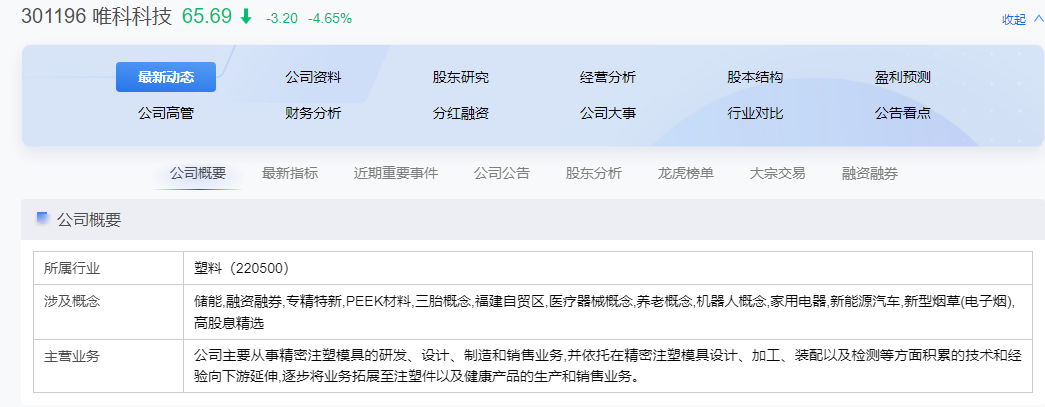Image resolution: width=1045 pixels, height=407 pixels.
Task: Switch to 近期重要事件 tab
Action: (396, 173)
